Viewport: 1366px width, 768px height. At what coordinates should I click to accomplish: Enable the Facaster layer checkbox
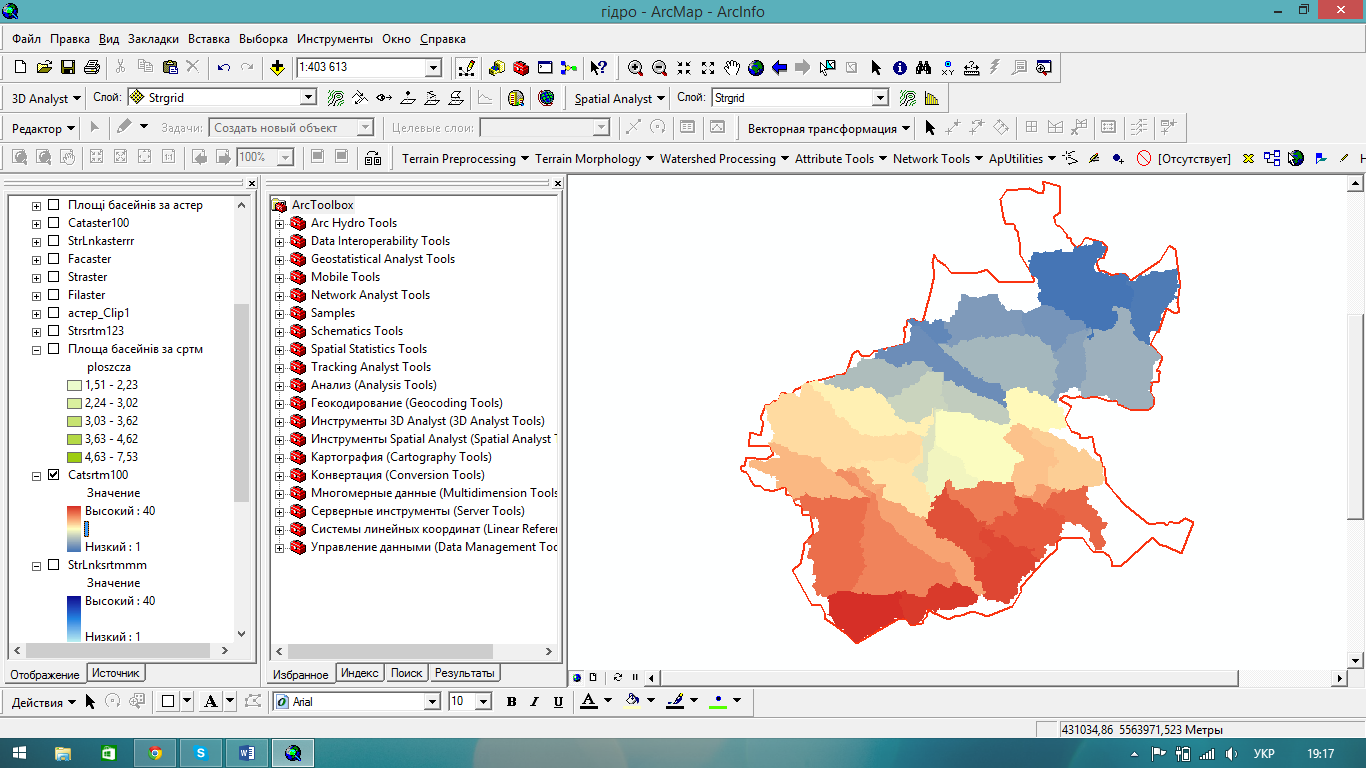click(54, 259)
